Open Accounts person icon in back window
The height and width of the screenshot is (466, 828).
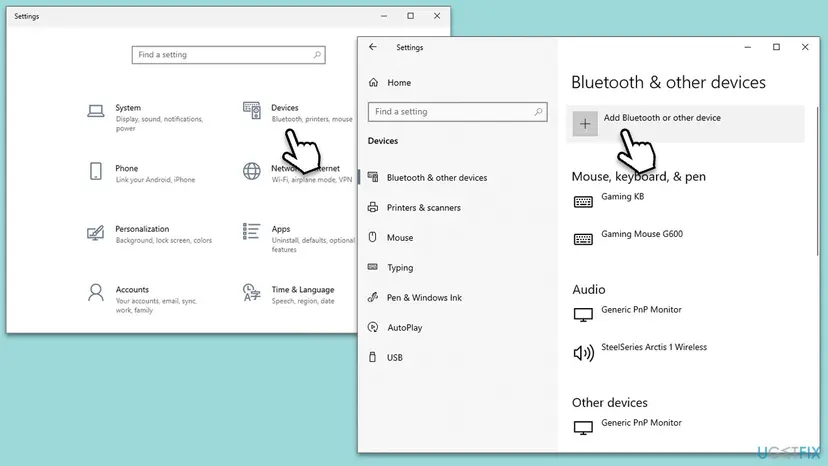coord(96,292)
